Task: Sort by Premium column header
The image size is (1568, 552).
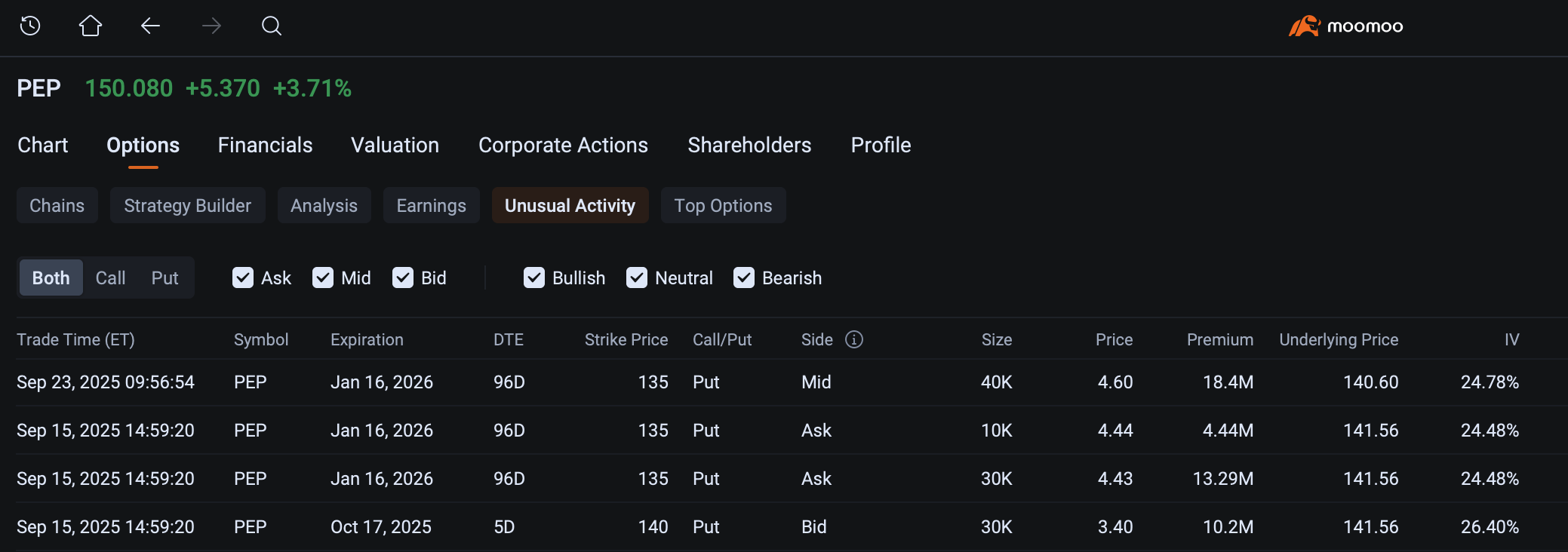Action: [x=1219, y=339]
